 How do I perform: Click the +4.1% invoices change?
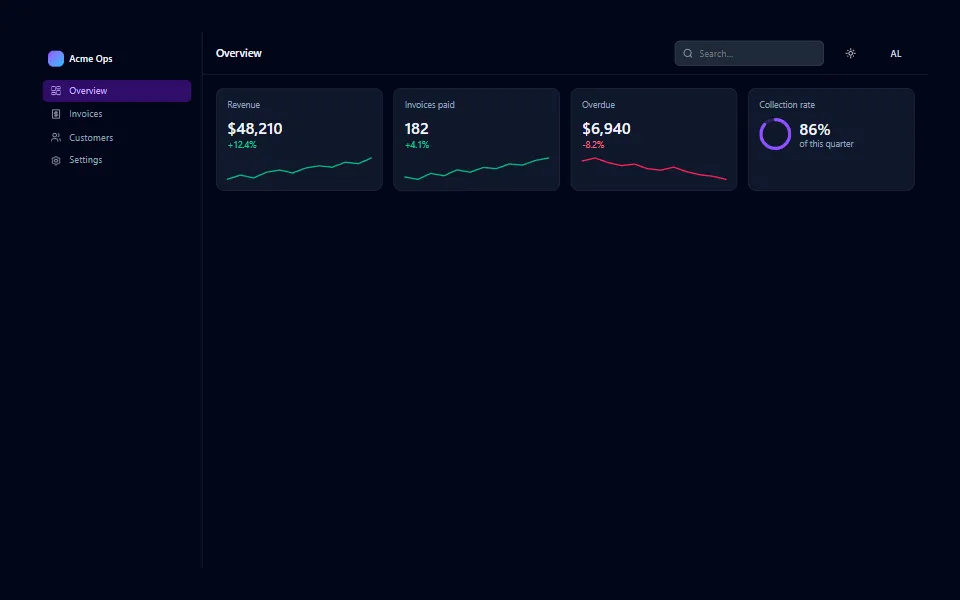[417, 145]
